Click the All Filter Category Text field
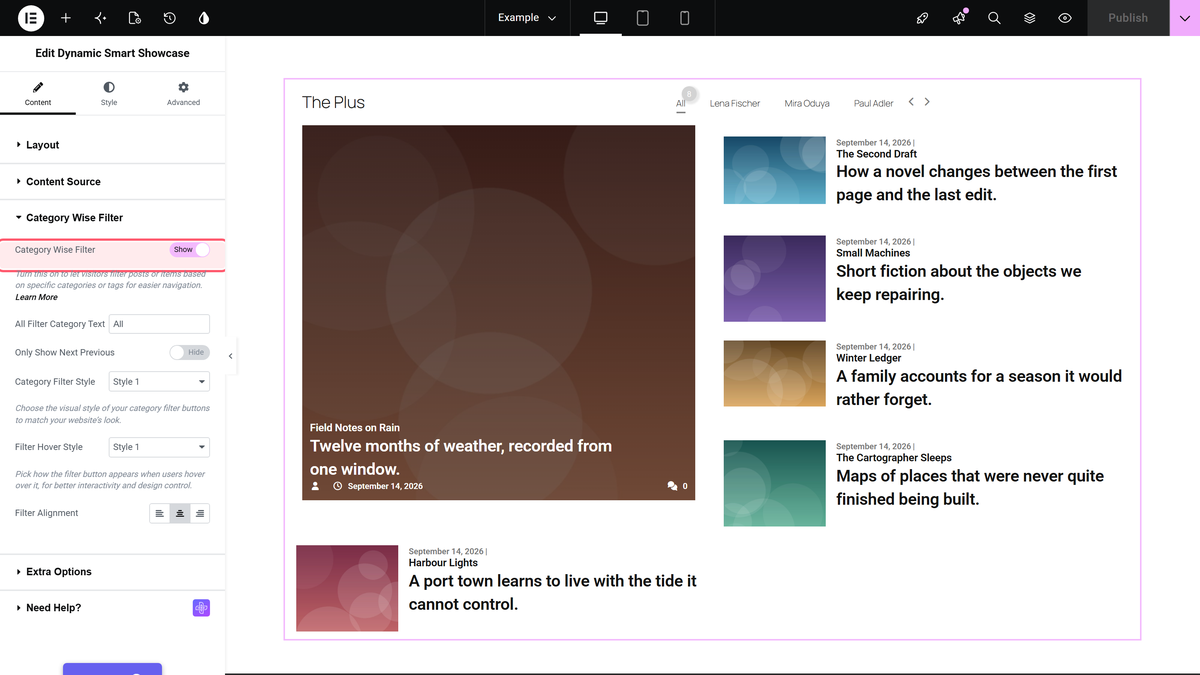 159,324
